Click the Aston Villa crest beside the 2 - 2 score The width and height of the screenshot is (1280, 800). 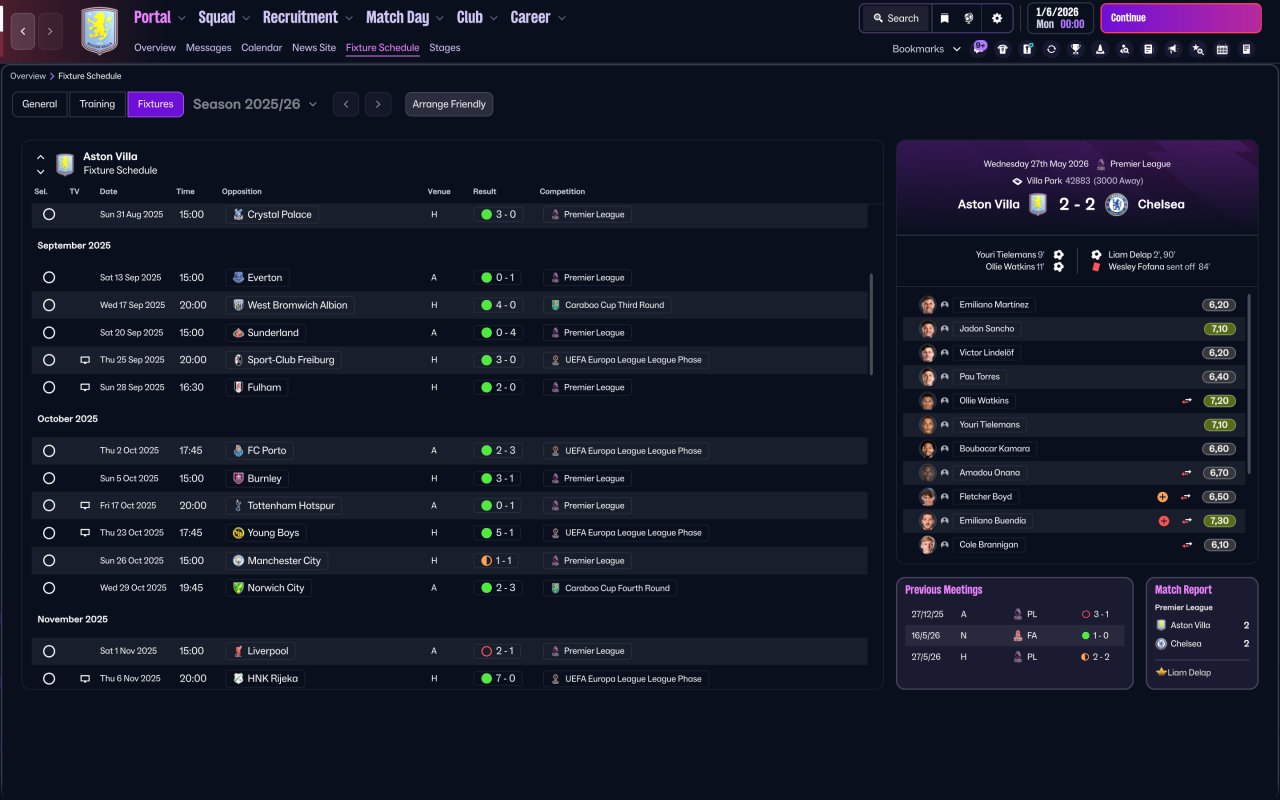click(x=1038, y=204)
